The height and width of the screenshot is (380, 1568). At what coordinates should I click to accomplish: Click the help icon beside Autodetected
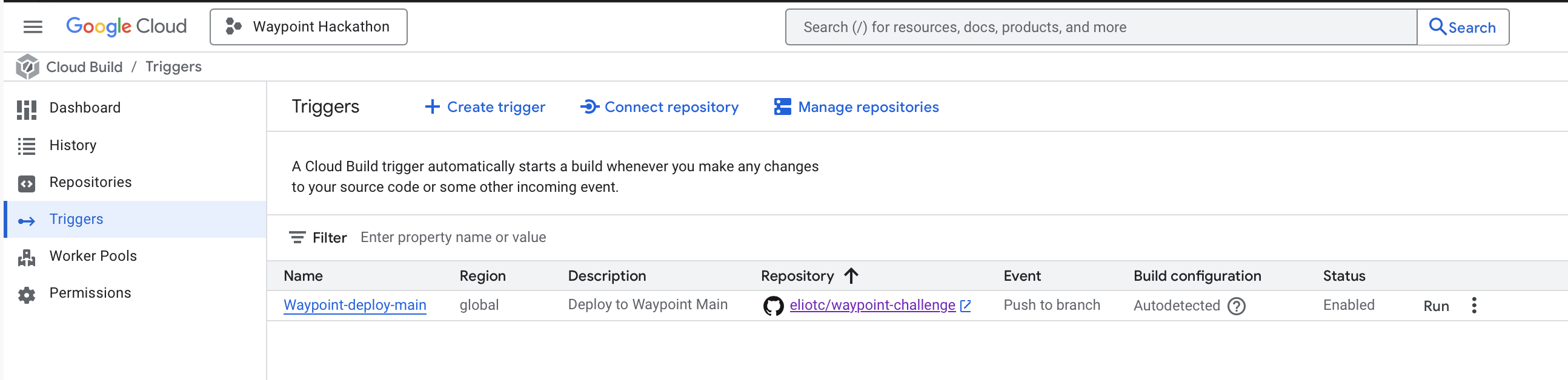(x=1236, y=306)
